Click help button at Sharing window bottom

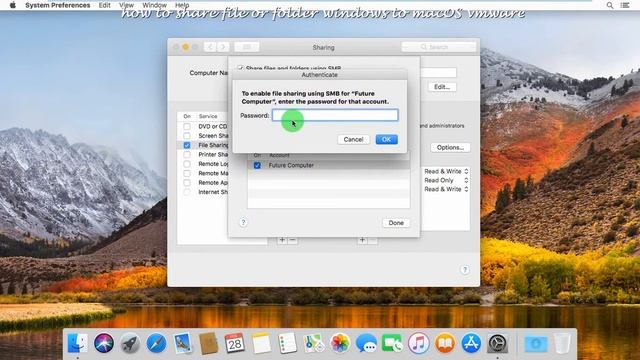click(x=464, y=270)
